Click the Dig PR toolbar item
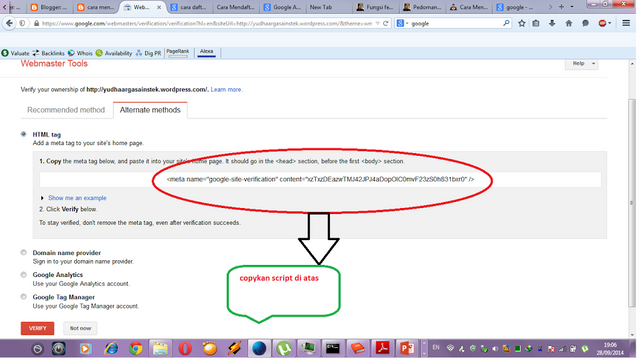This screenshot has width=640, height=360. pyautogui.click(x=149, y=53)
